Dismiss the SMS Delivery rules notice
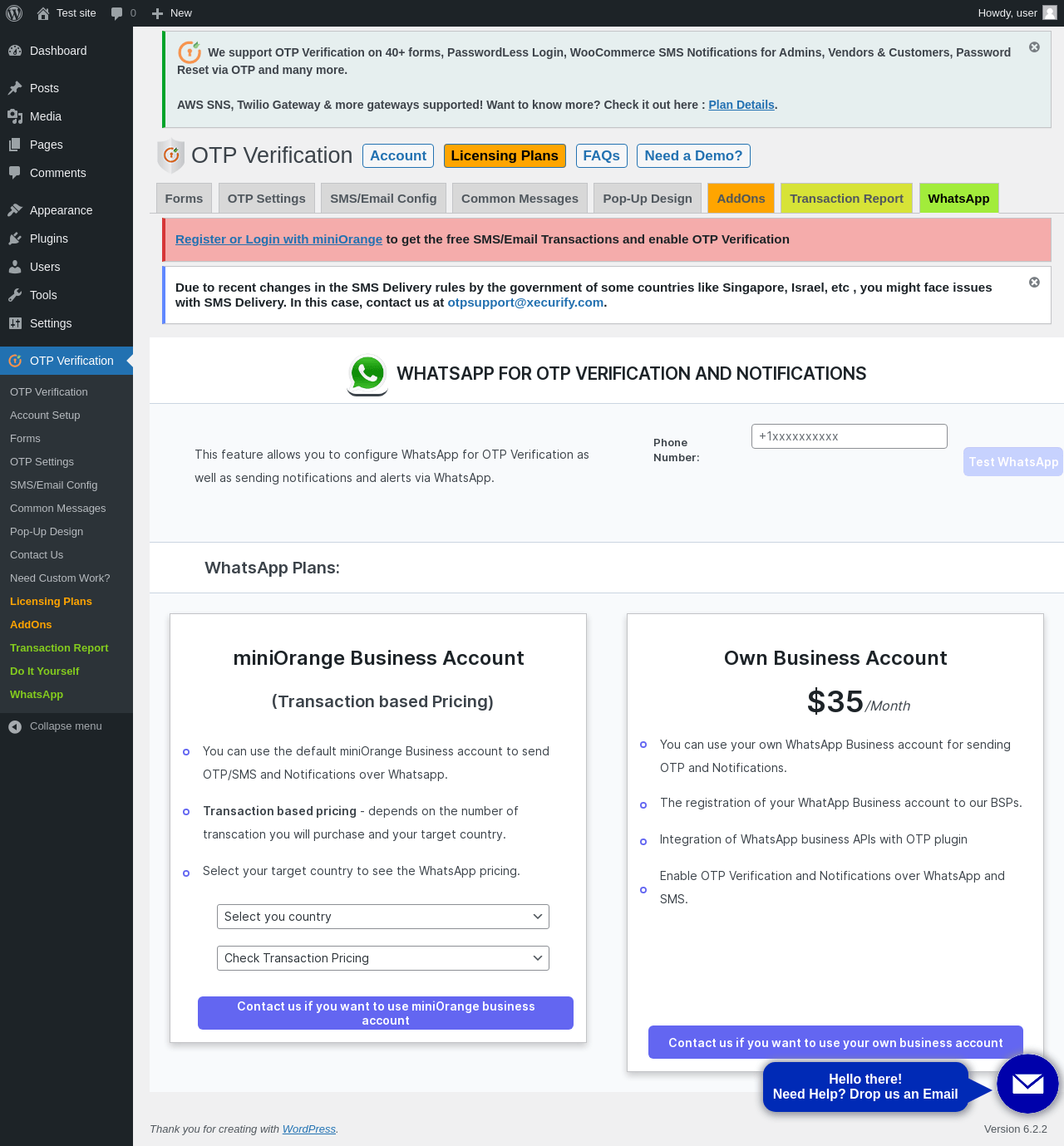1064x1146 pixels. pos(1034,283)
